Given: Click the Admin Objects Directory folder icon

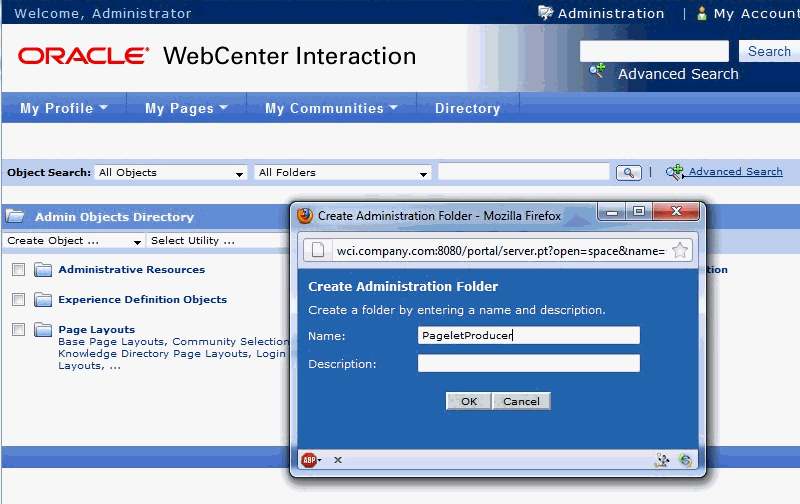Looking at the screenshot, I should [15, 216].
